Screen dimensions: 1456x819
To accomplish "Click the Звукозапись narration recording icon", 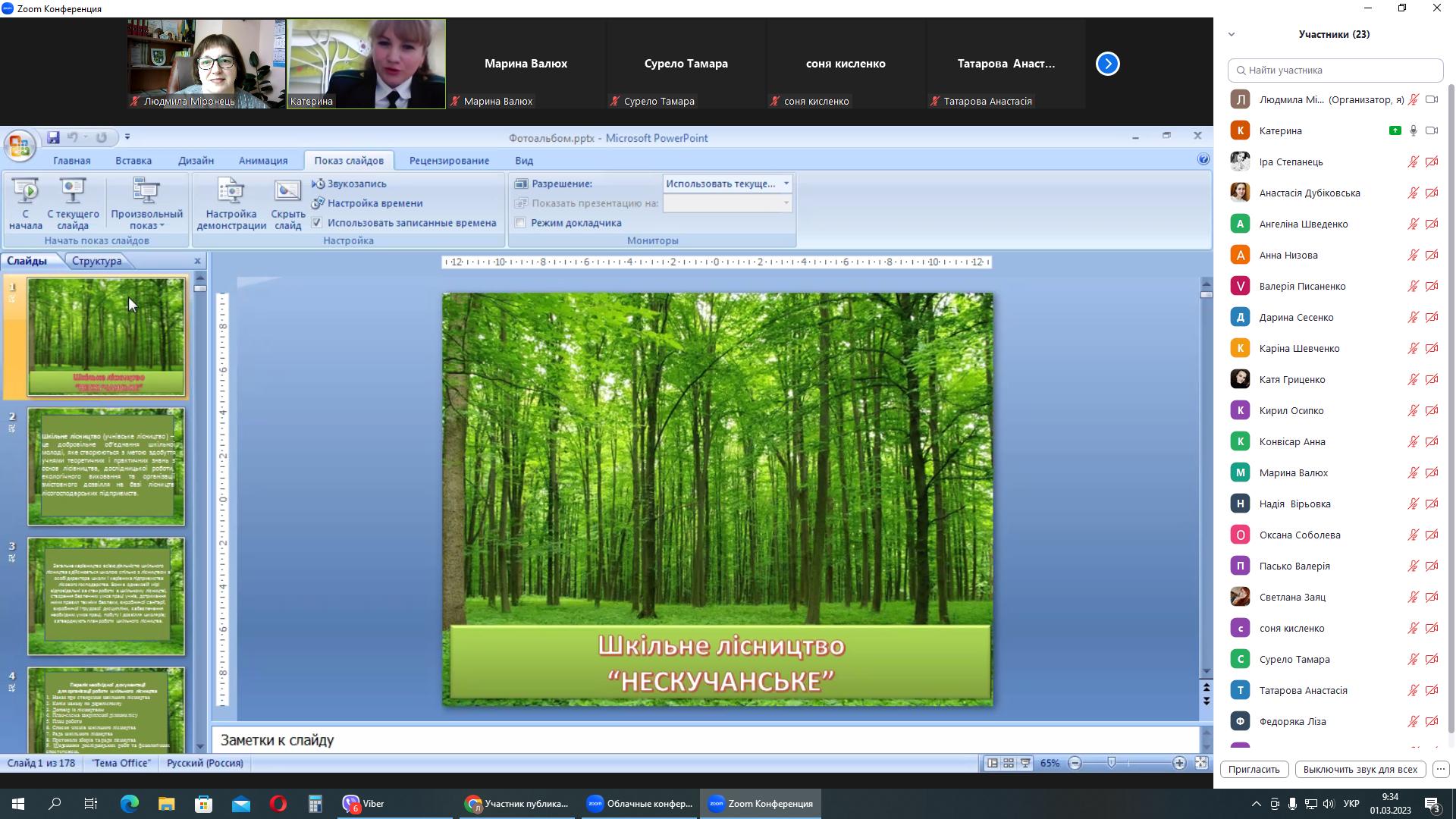I will pyautogui.click(x=318, y=184).
